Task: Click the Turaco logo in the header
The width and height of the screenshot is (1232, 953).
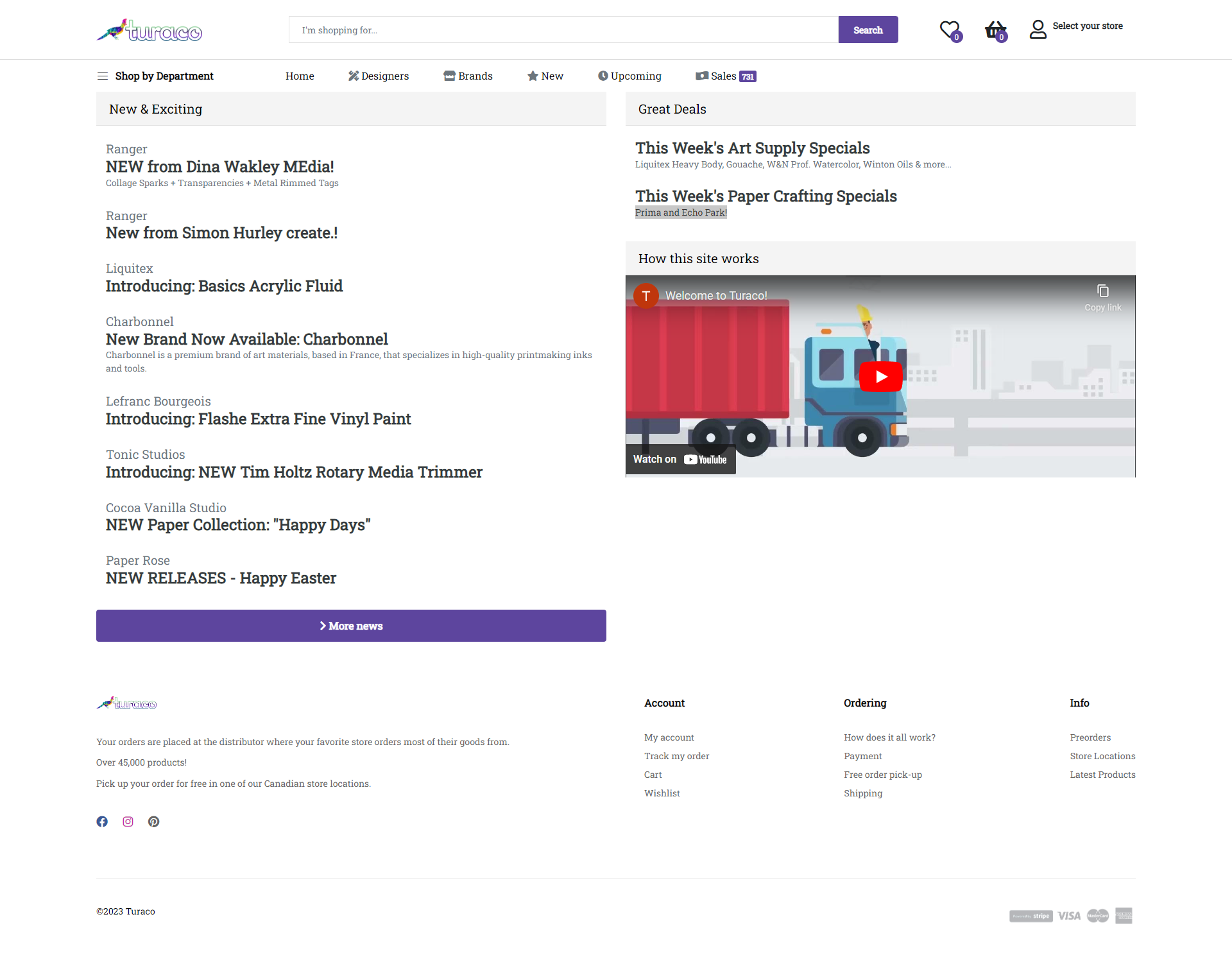Action: tap(150, 30)
